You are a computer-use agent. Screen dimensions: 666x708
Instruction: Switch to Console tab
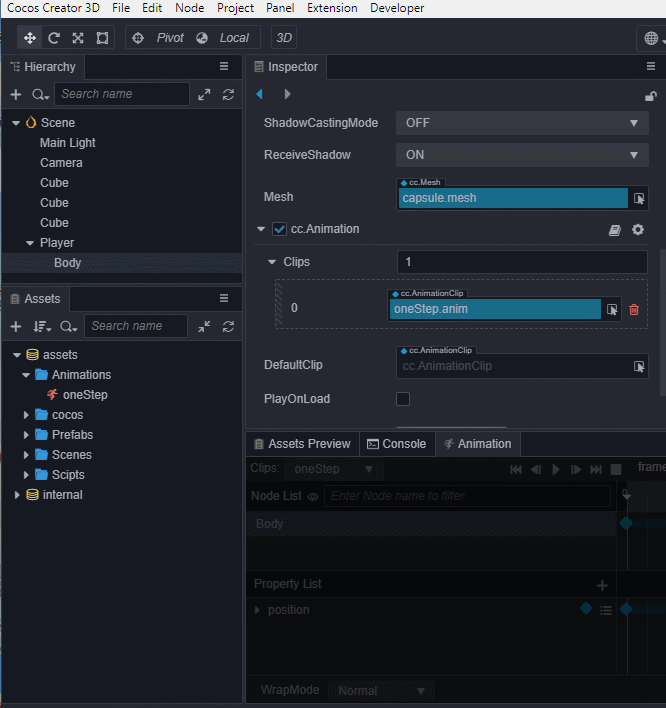[x=397, y=444]
